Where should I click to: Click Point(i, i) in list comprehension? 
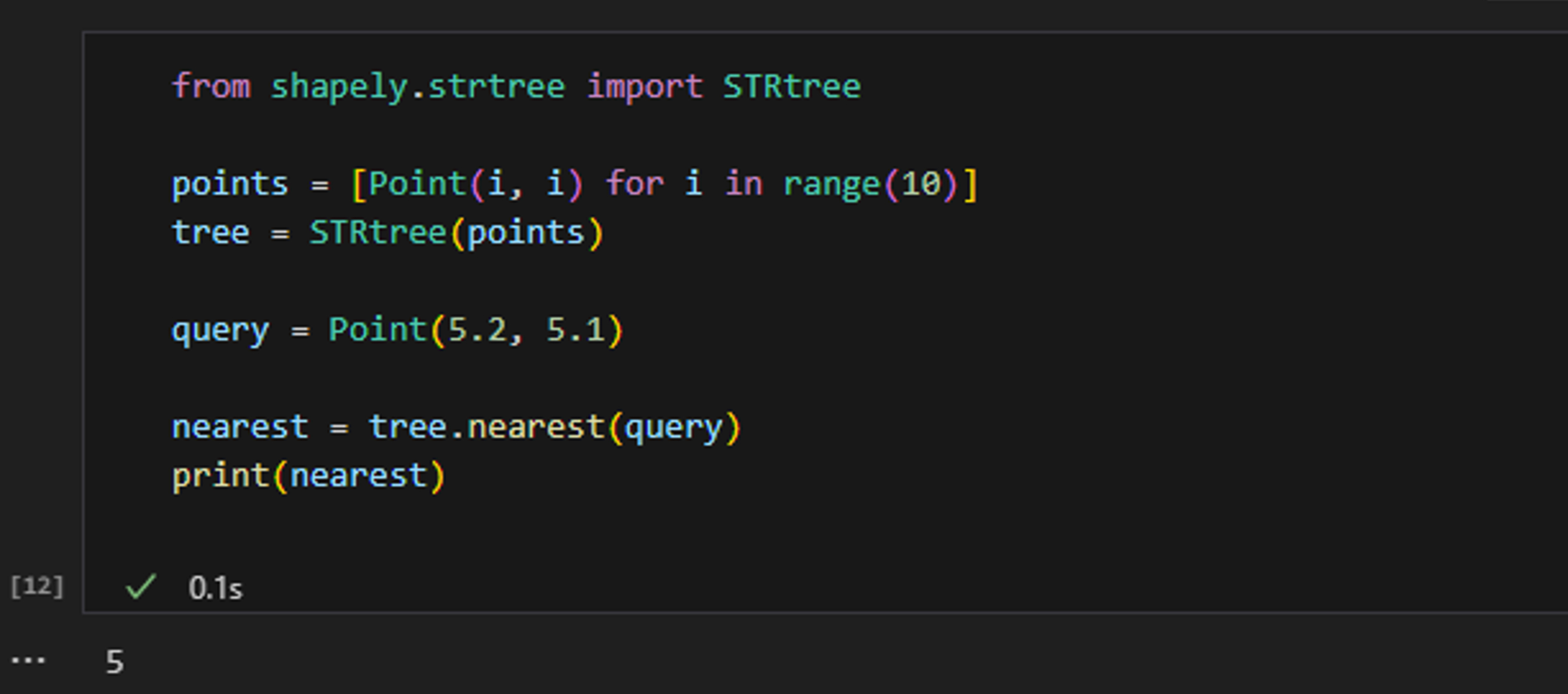476,184
